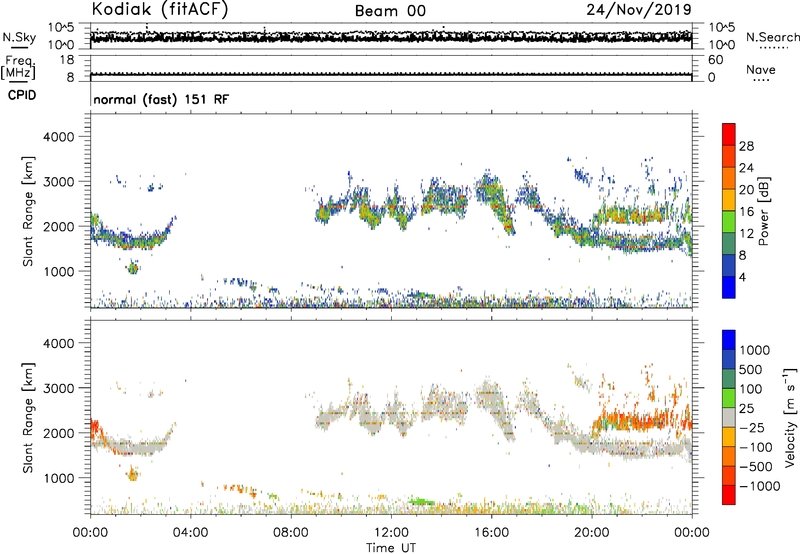
Task: Click the gray band of the velocity colorbar
Action: (729, 417)
